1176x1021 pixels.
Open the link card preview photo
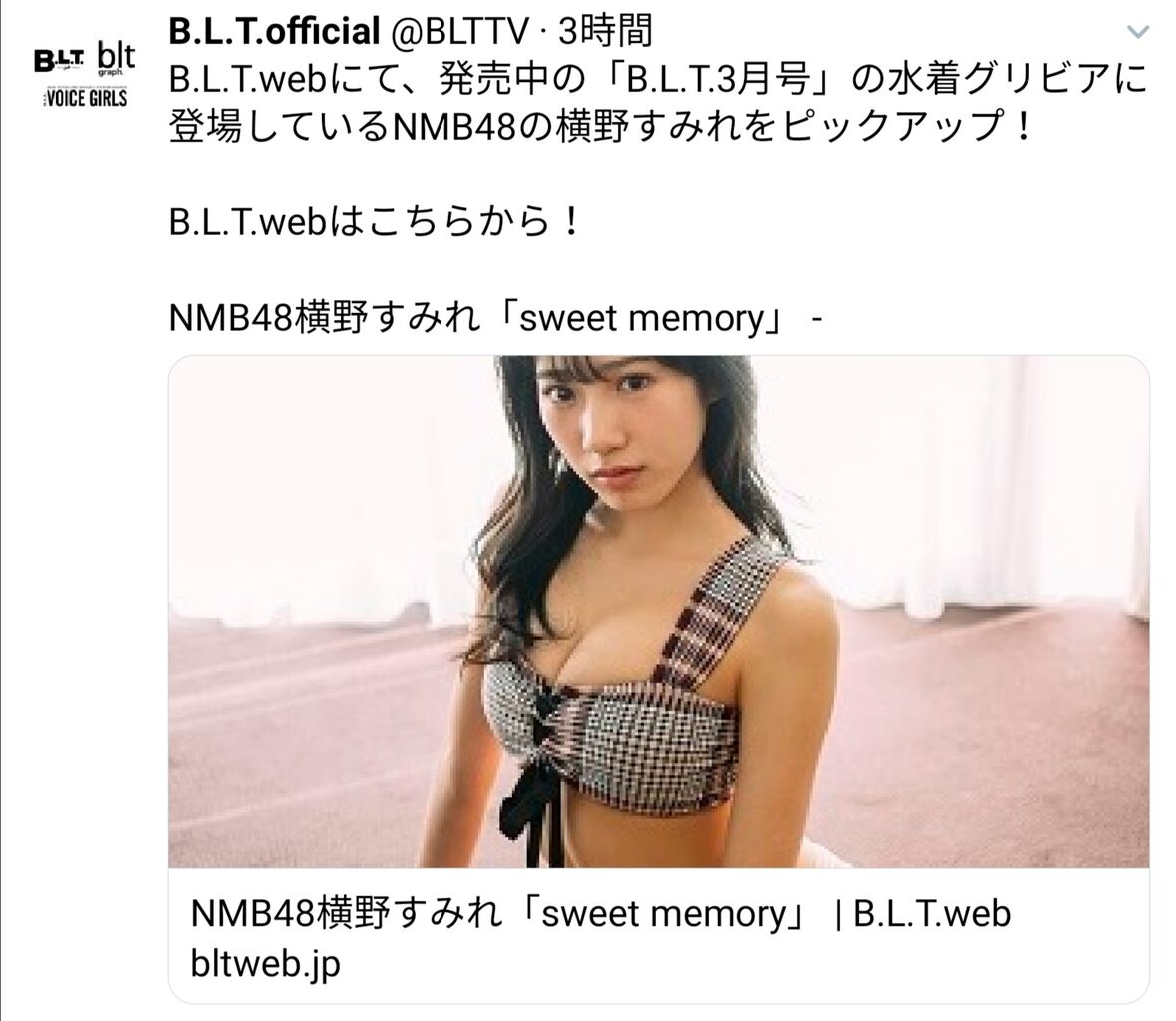pyautogui.click(x=659, y=611)
